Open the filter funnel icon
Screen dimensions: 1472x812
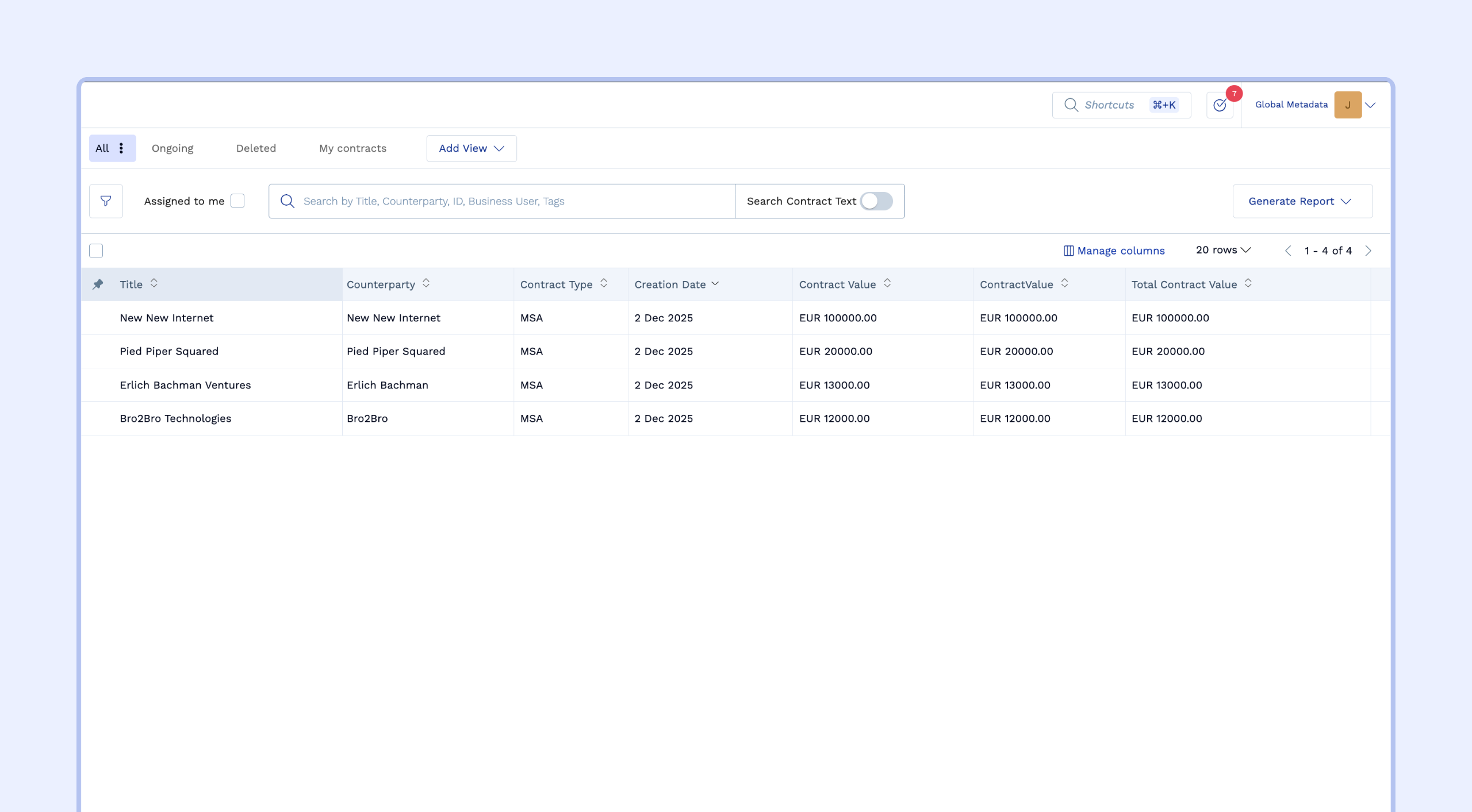106,201
